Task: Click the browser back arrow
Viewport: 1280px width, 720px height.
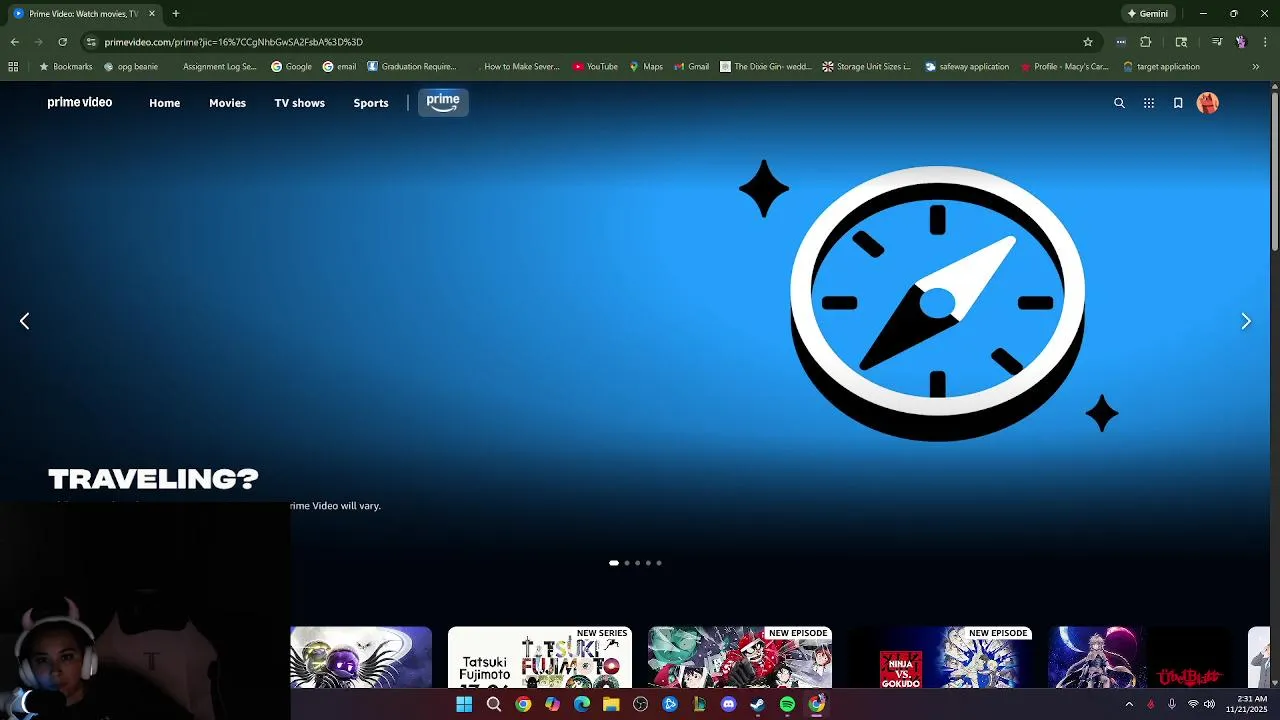Action: pyautogui.click(x=14, y=42)
